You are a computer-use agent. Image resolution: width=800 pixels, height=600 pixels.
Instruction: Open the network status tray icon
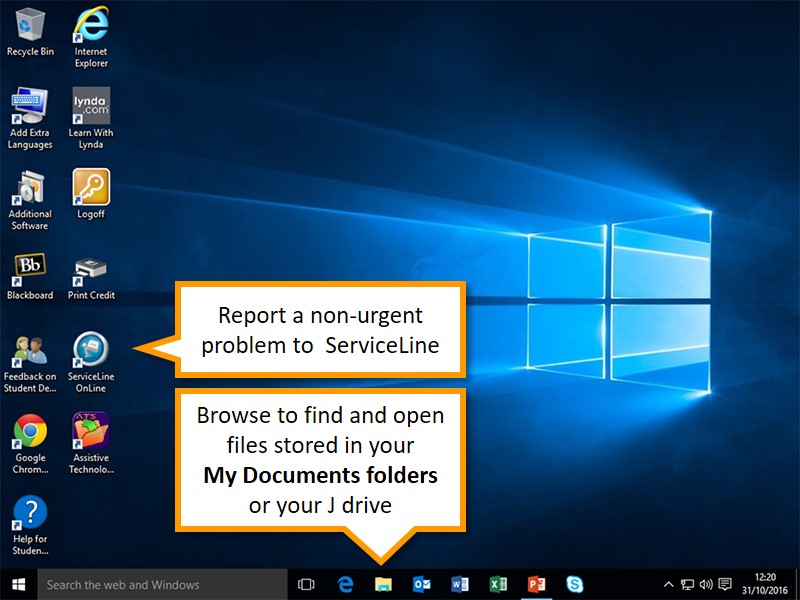tap(687, 585)
